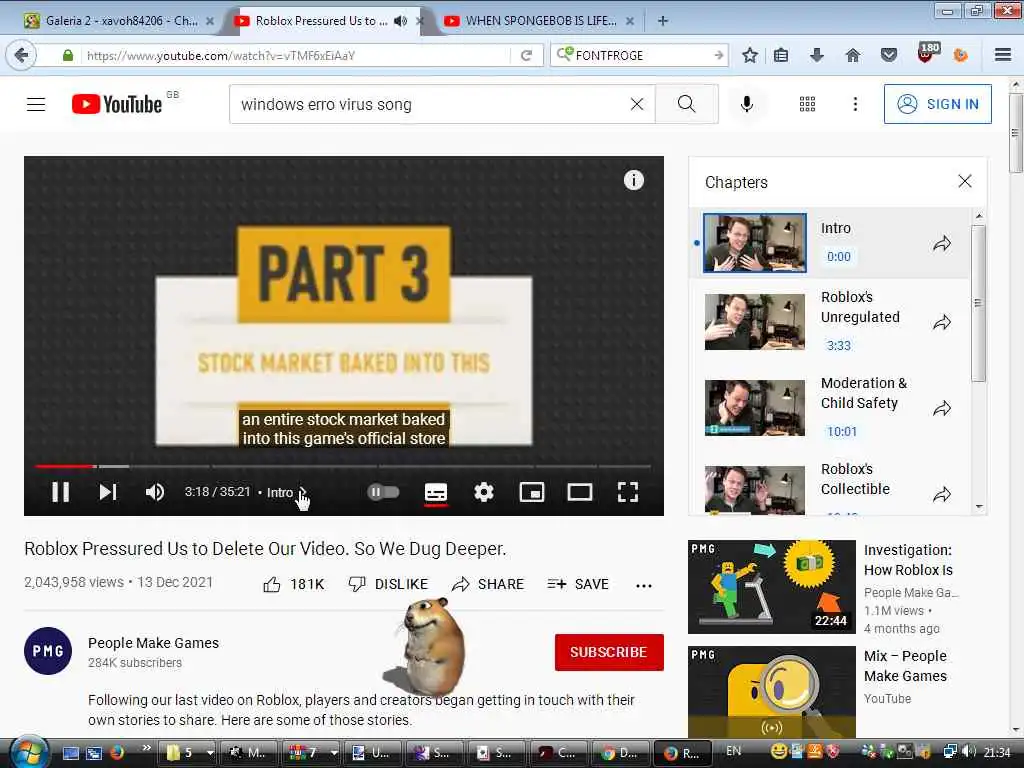
Task: Like the video with thumbs up
Action: click(x=293, y=584)
